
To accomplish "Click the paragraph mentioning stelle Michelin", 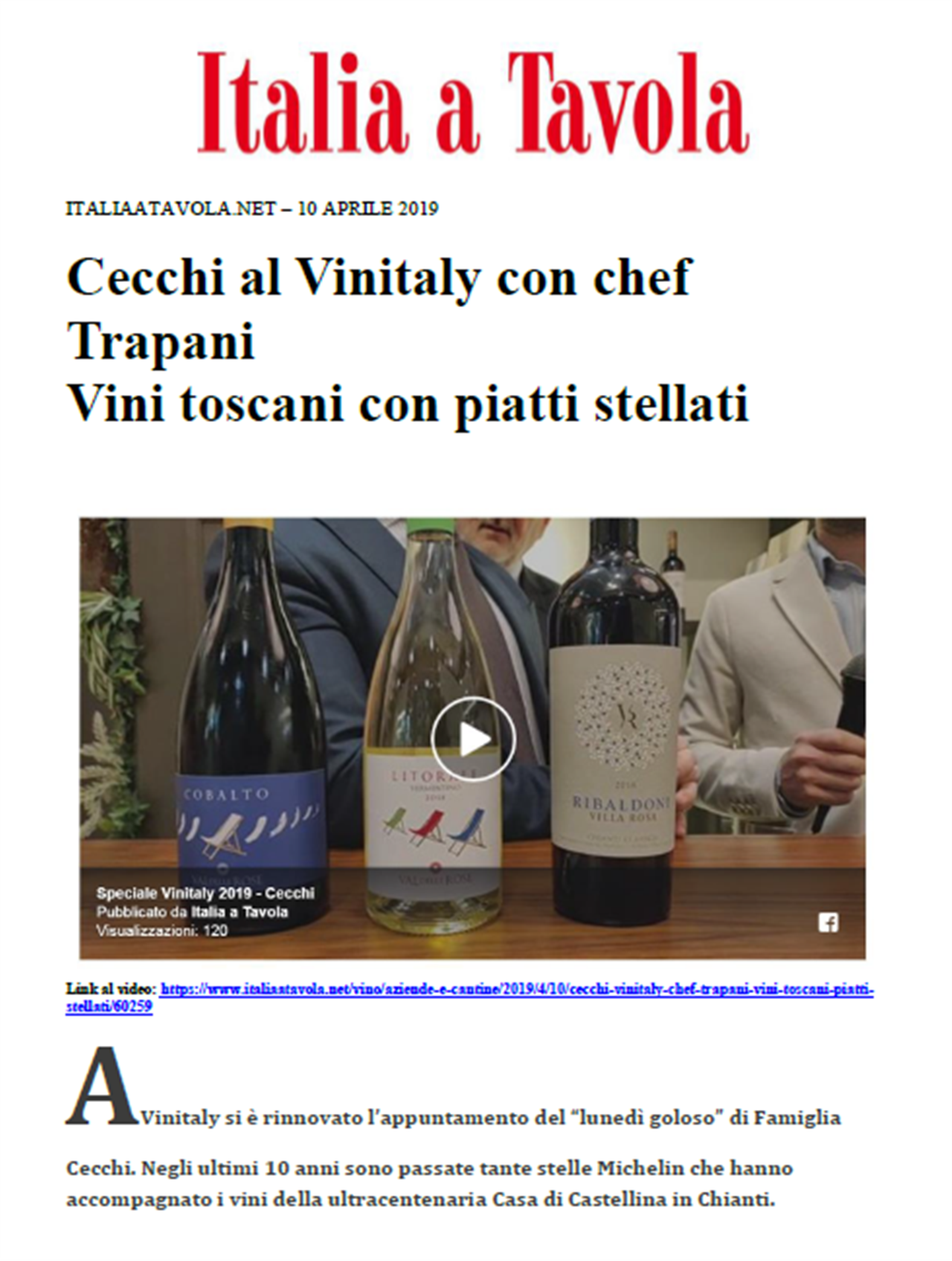I will click(x=429, y=1184).
